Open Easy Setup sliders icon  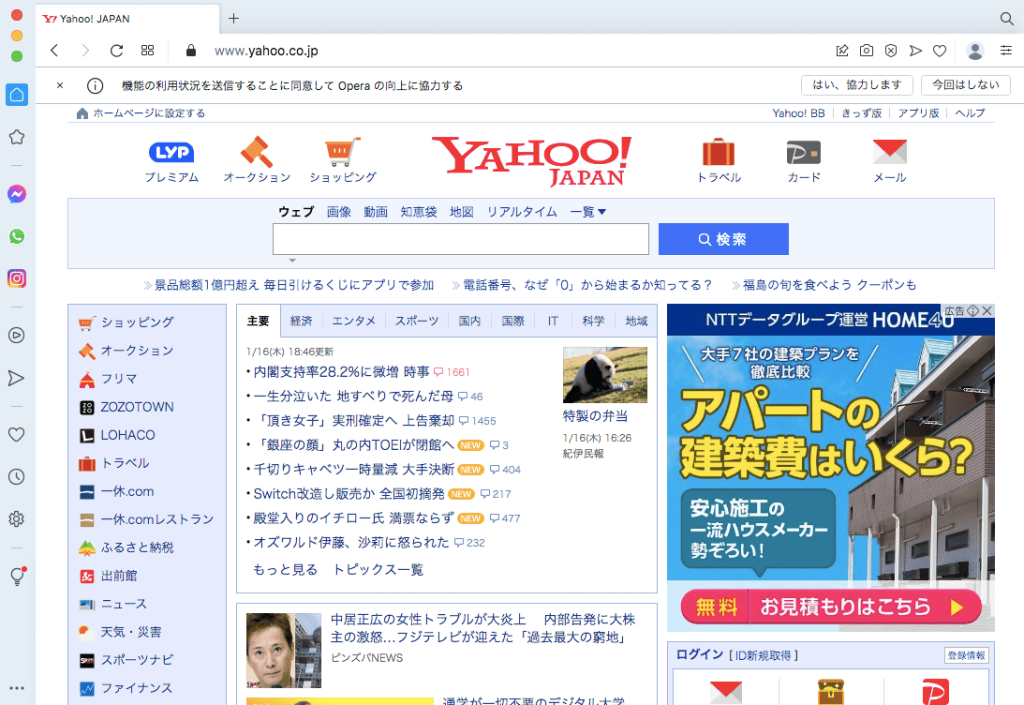pyautogui.click(x=1006, y=50)
